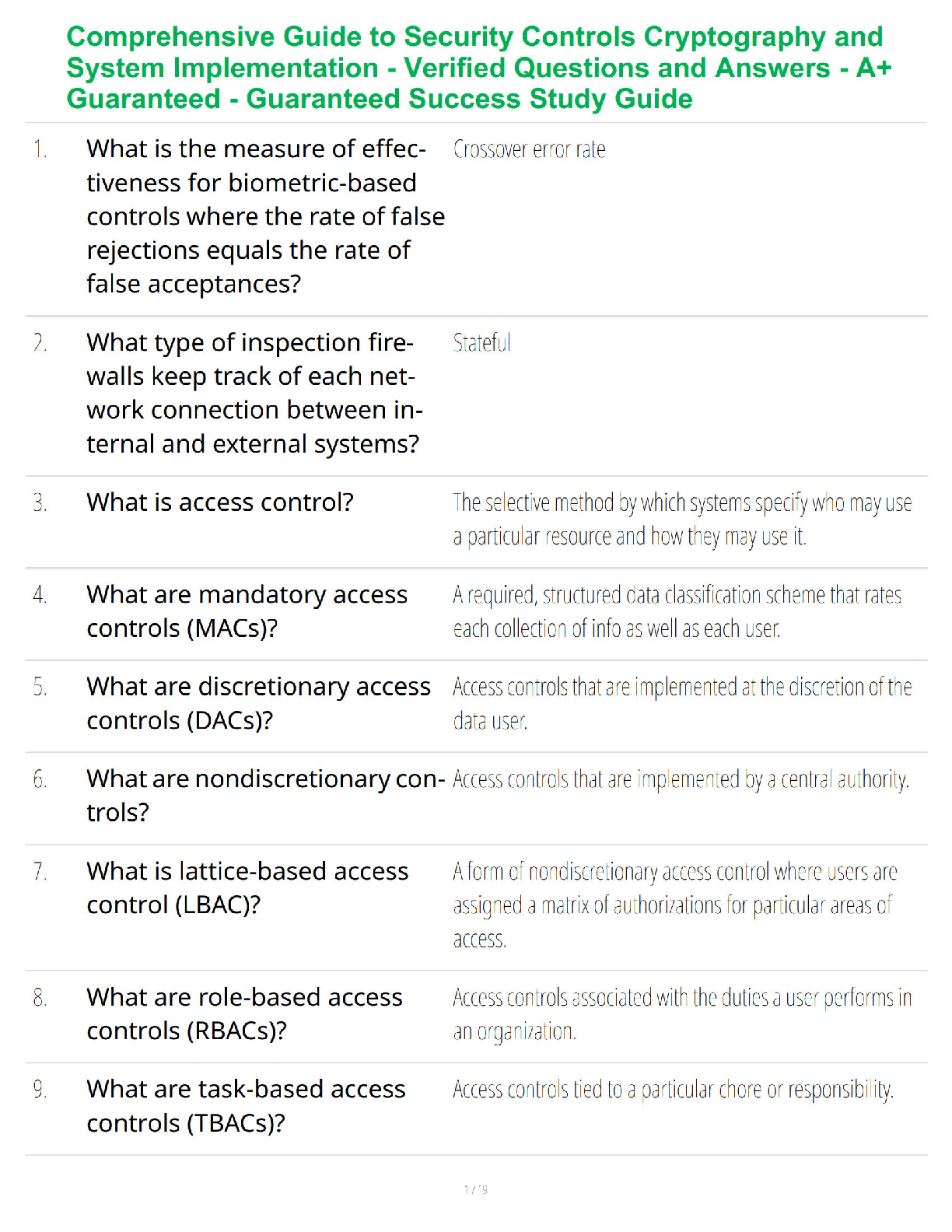Click the green document title heading
The width and height of the screenshot is (952, 1232).
[x=478, y=68]
